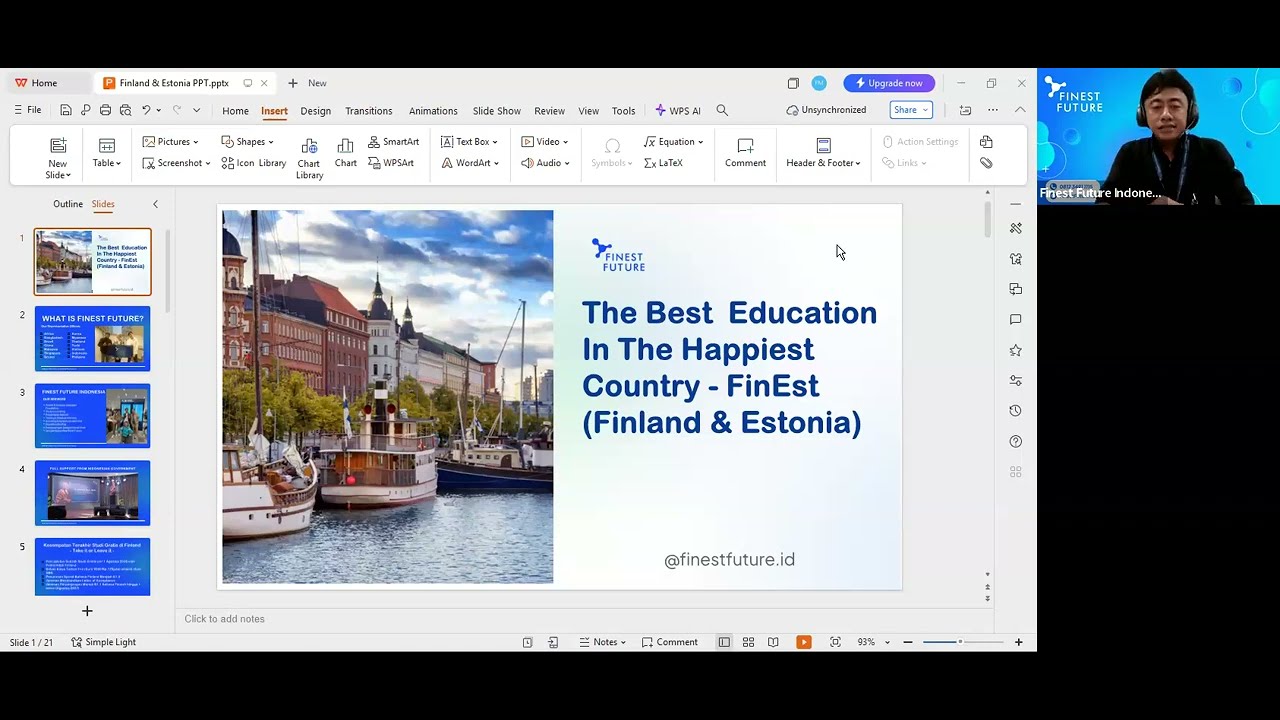Image resolution: width=1280 pixels, height=720 pixels.
Task: Insert a Chart from the ribbon
Action: tap(346, 153)
